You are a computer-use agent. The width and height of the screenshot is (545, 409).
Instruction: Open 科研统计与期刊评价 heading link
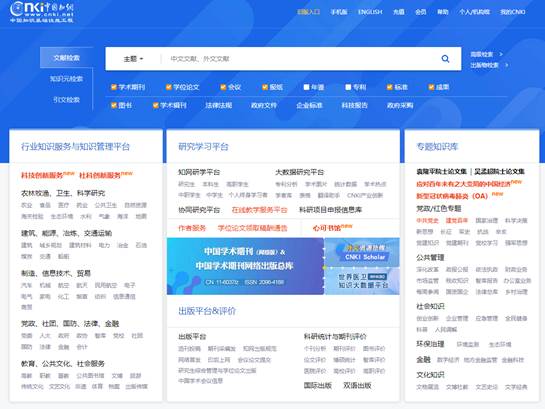click(335, 337)
